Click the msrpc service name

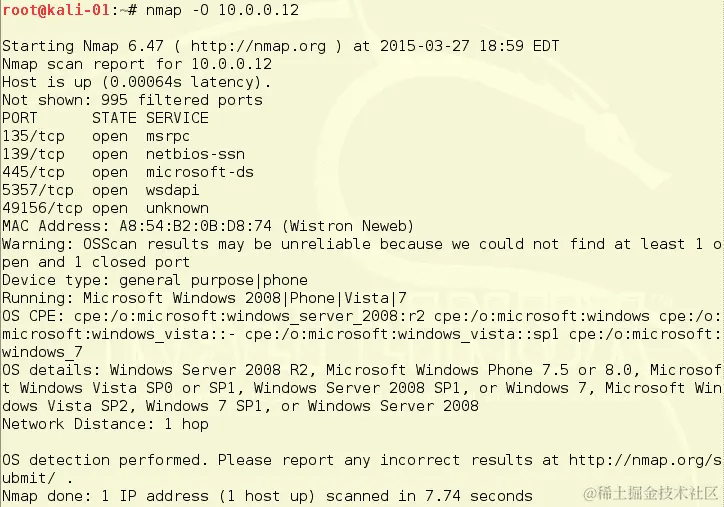coord(168,137)
